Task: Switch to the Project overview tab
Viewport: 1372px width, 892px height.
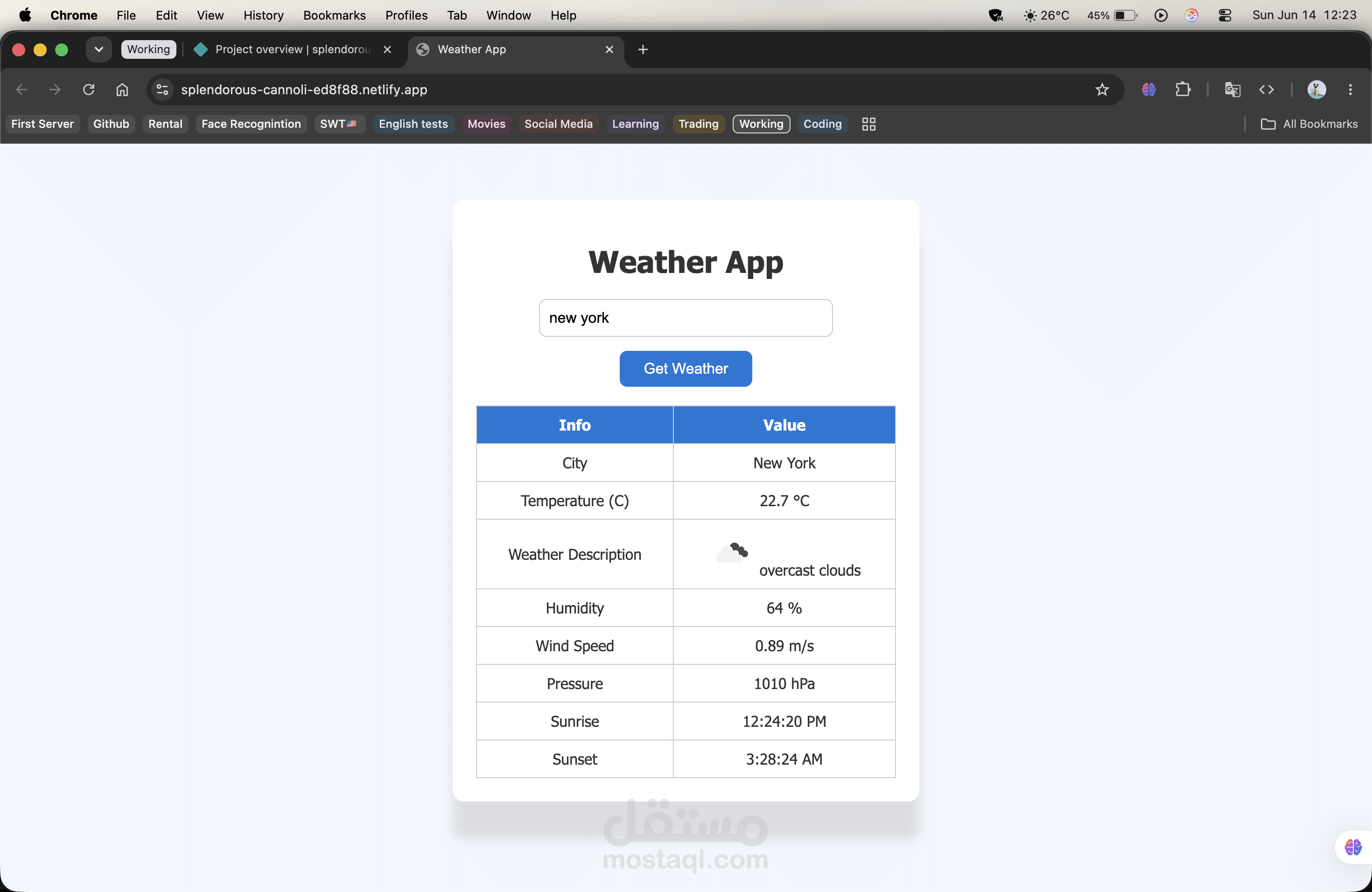Action: point(293,49)
